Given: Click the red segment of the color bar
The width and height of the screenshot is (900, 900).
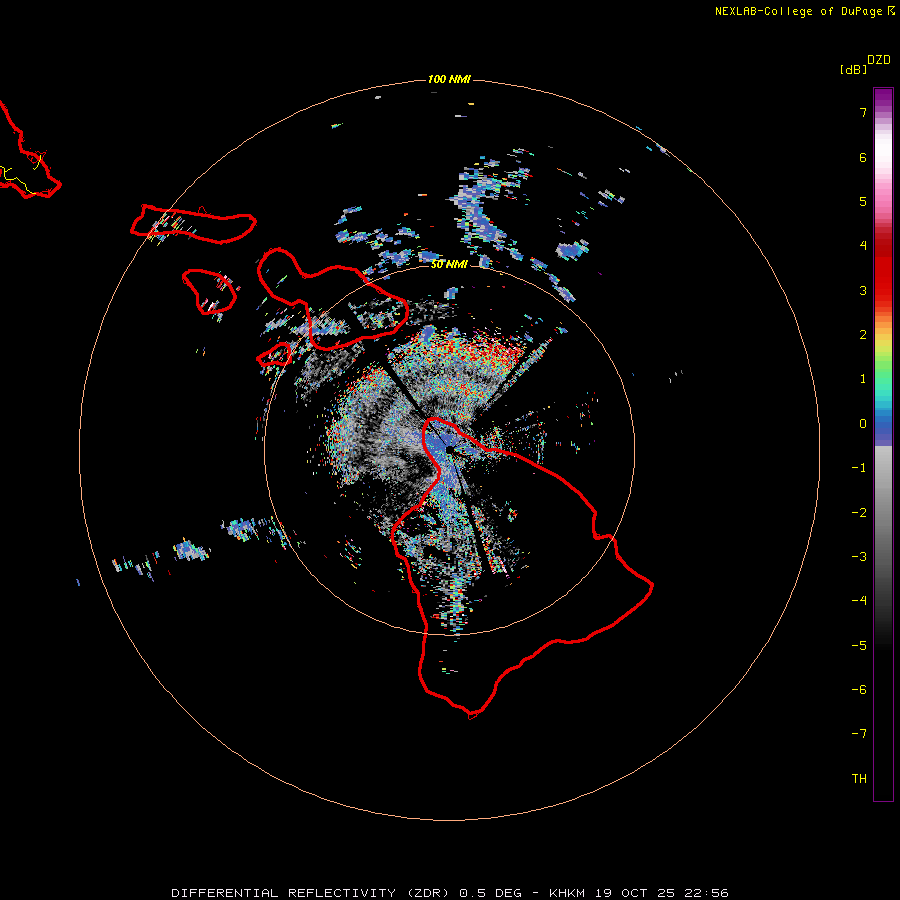Looking at the screenshot, I should (883, 270).
